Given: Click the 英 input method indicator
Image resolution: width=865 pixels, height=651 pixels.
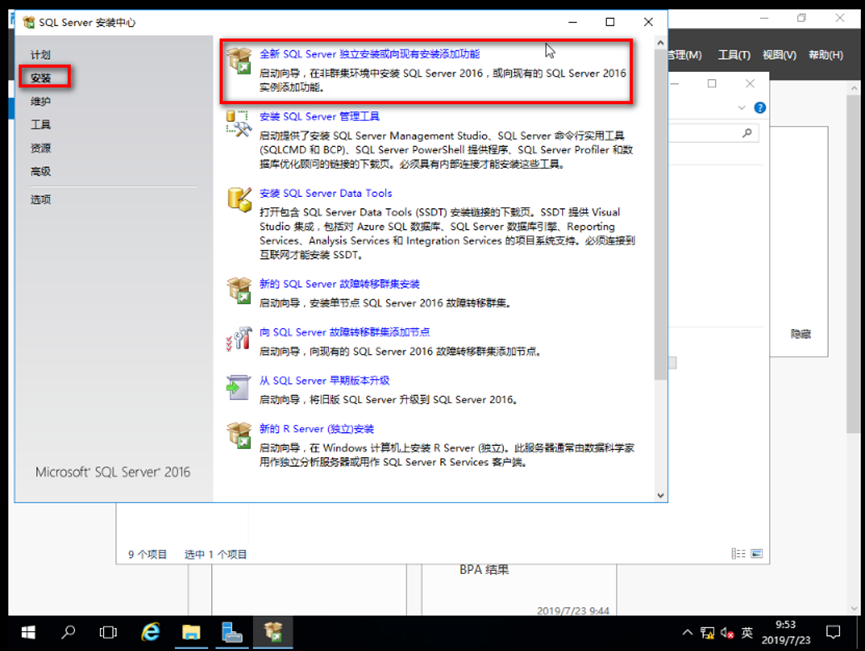Looking at the screenshot, I should (747, 632).
